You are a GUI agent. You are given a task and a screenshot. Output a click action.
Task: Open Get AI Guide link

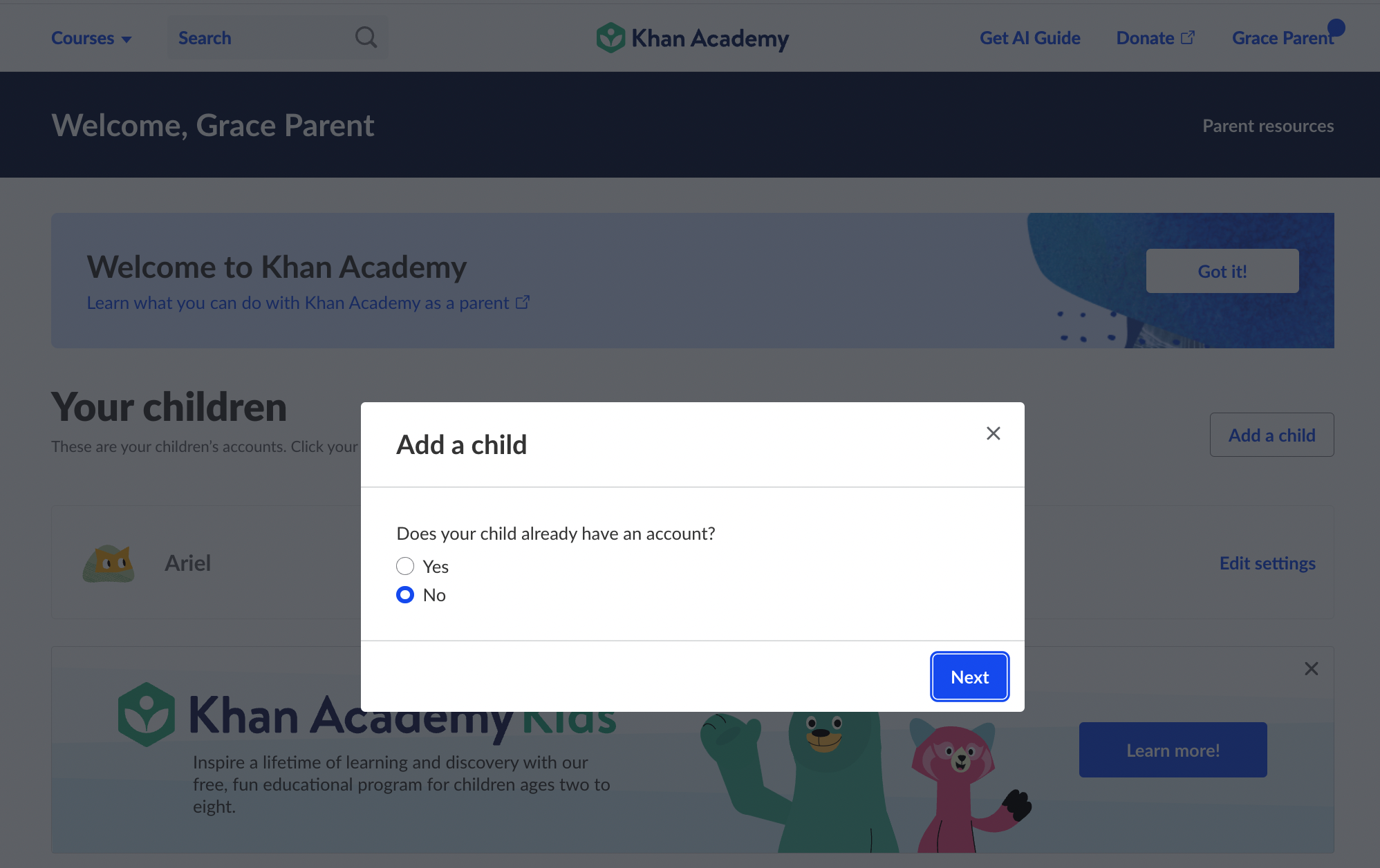pos(1029,38)
